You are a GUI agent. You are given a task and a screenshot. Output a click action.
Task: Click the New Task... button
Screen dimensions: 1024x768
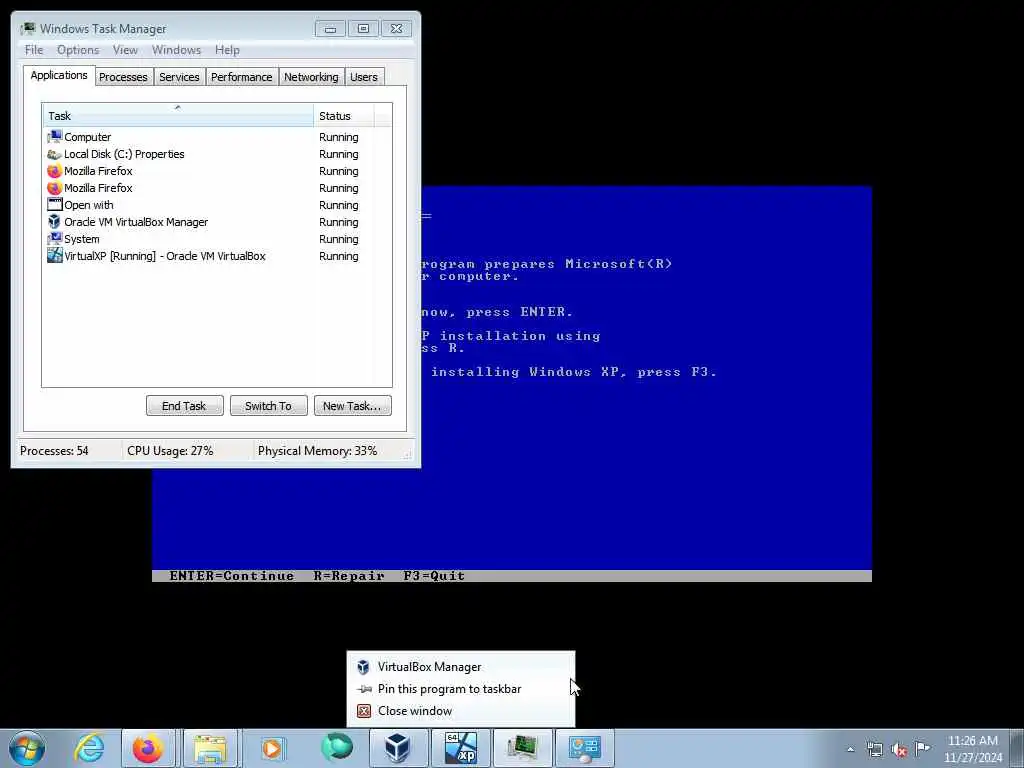point(352,406)
